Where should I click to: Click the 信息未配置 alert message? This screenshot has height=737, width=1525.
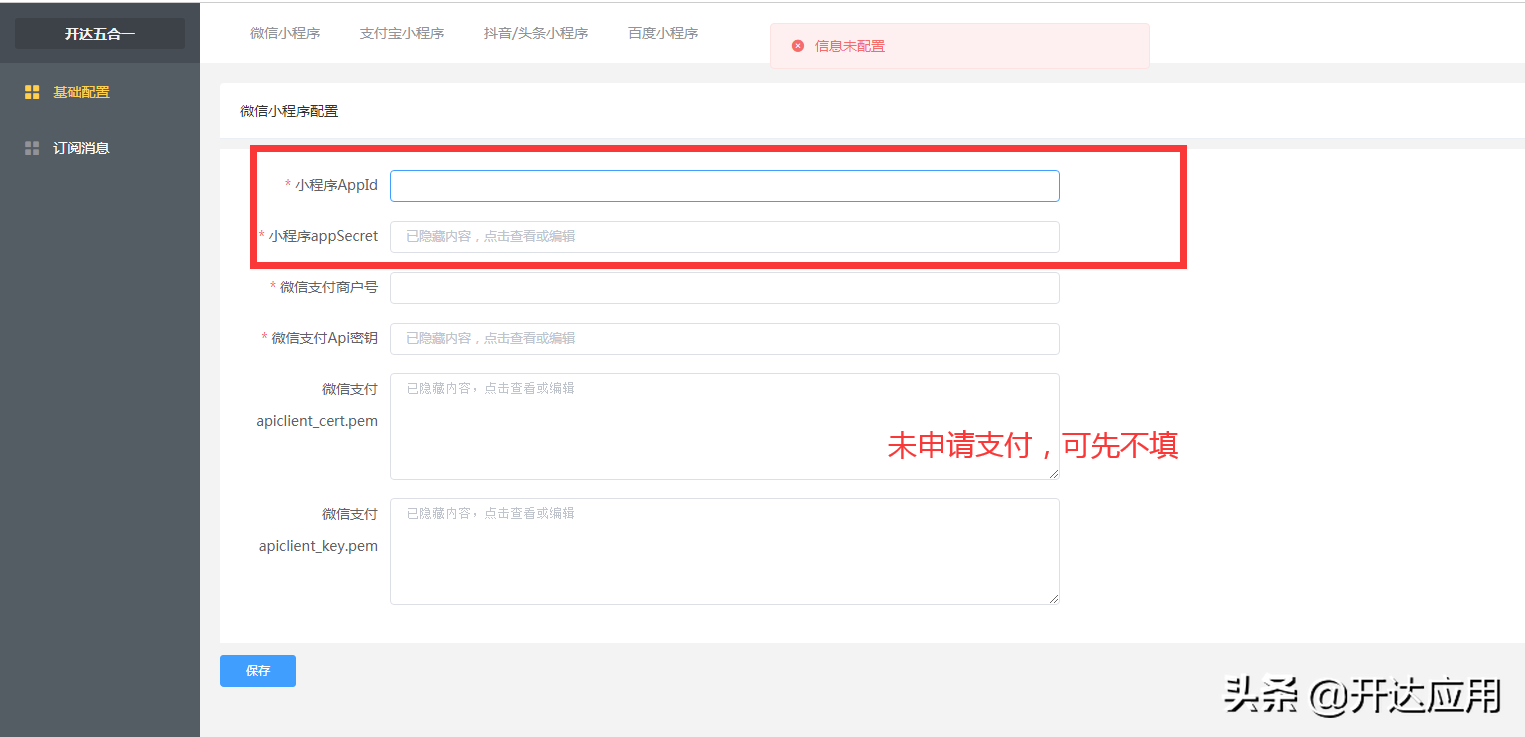click(960, 46)
